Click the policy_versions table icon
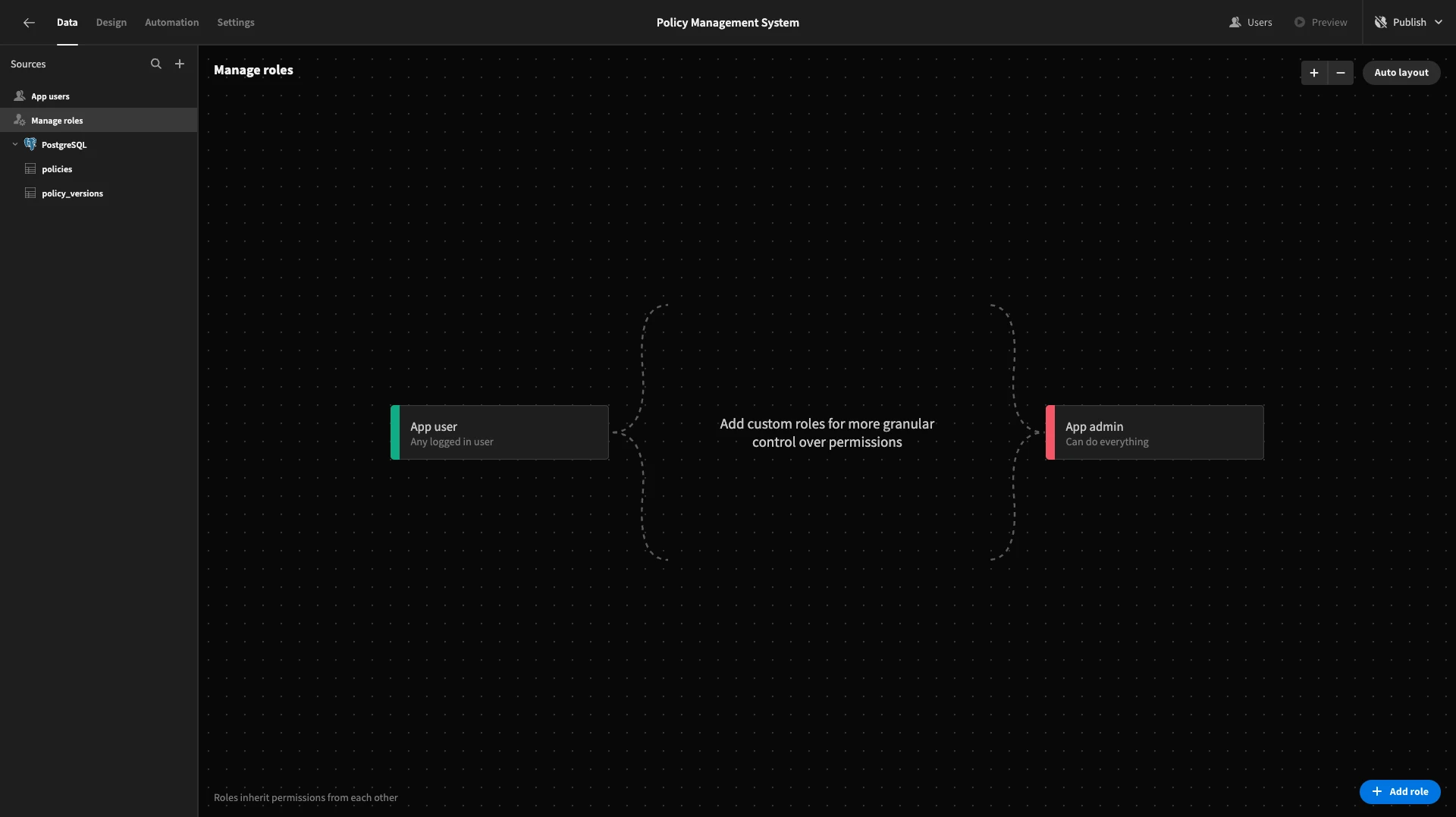This screenshot has width=1456, height=817. pyautogui.click(x=30, y=193)
